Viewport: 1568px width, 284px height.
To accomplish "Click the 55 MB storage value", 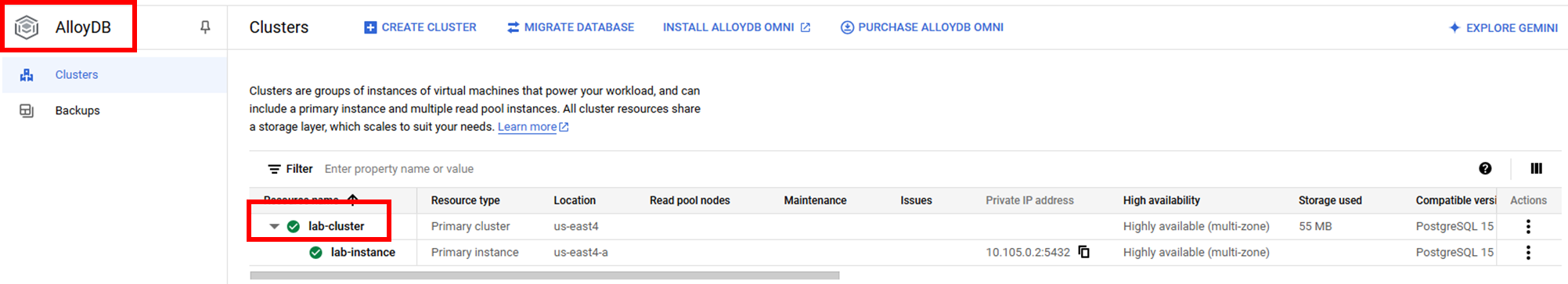I will pyautogui.click(x=1315, y=226).
